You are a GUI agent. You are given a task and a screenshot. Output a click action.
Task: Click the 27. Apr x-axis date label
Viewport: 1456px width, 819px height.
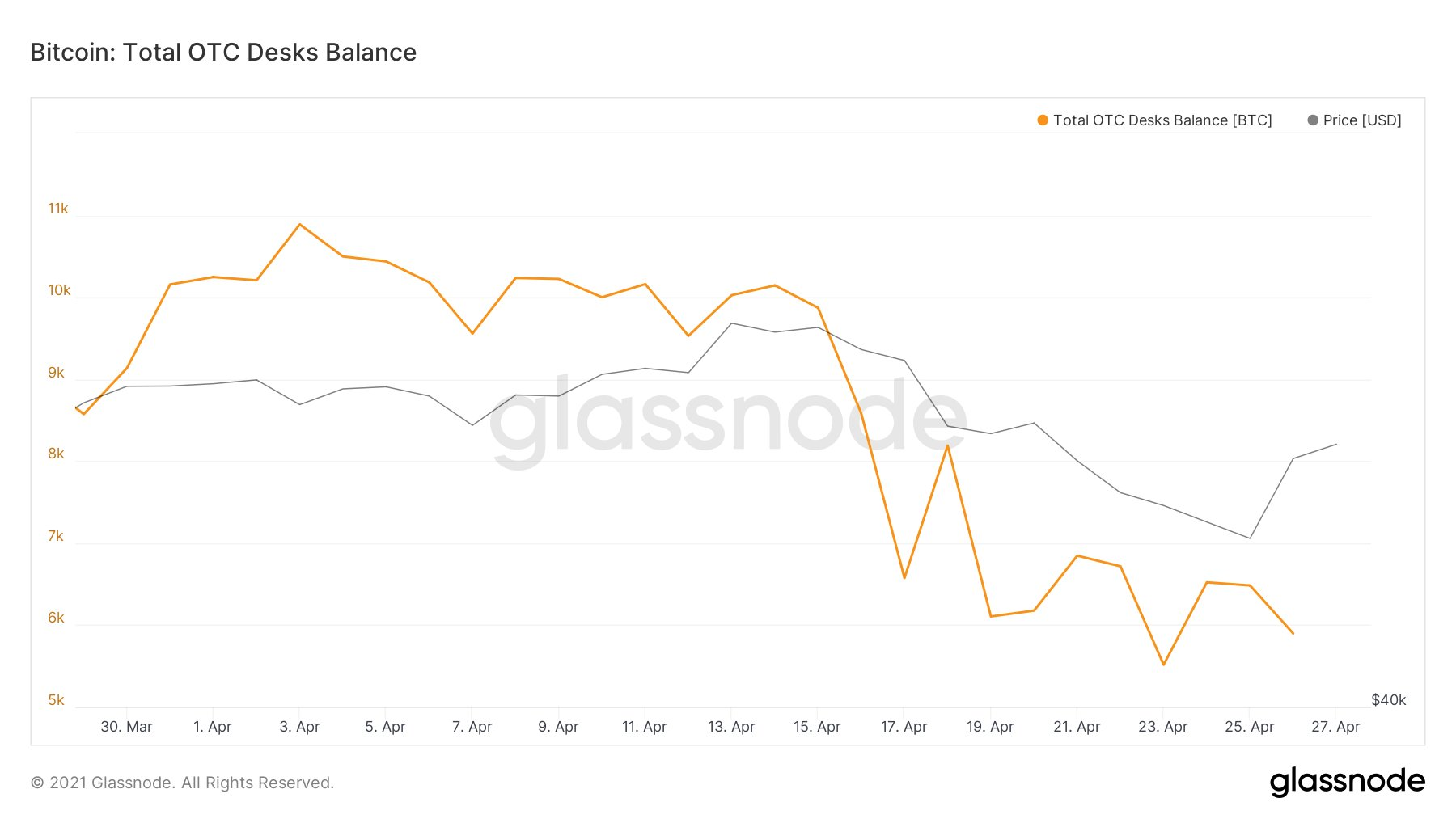point(1335,727)
